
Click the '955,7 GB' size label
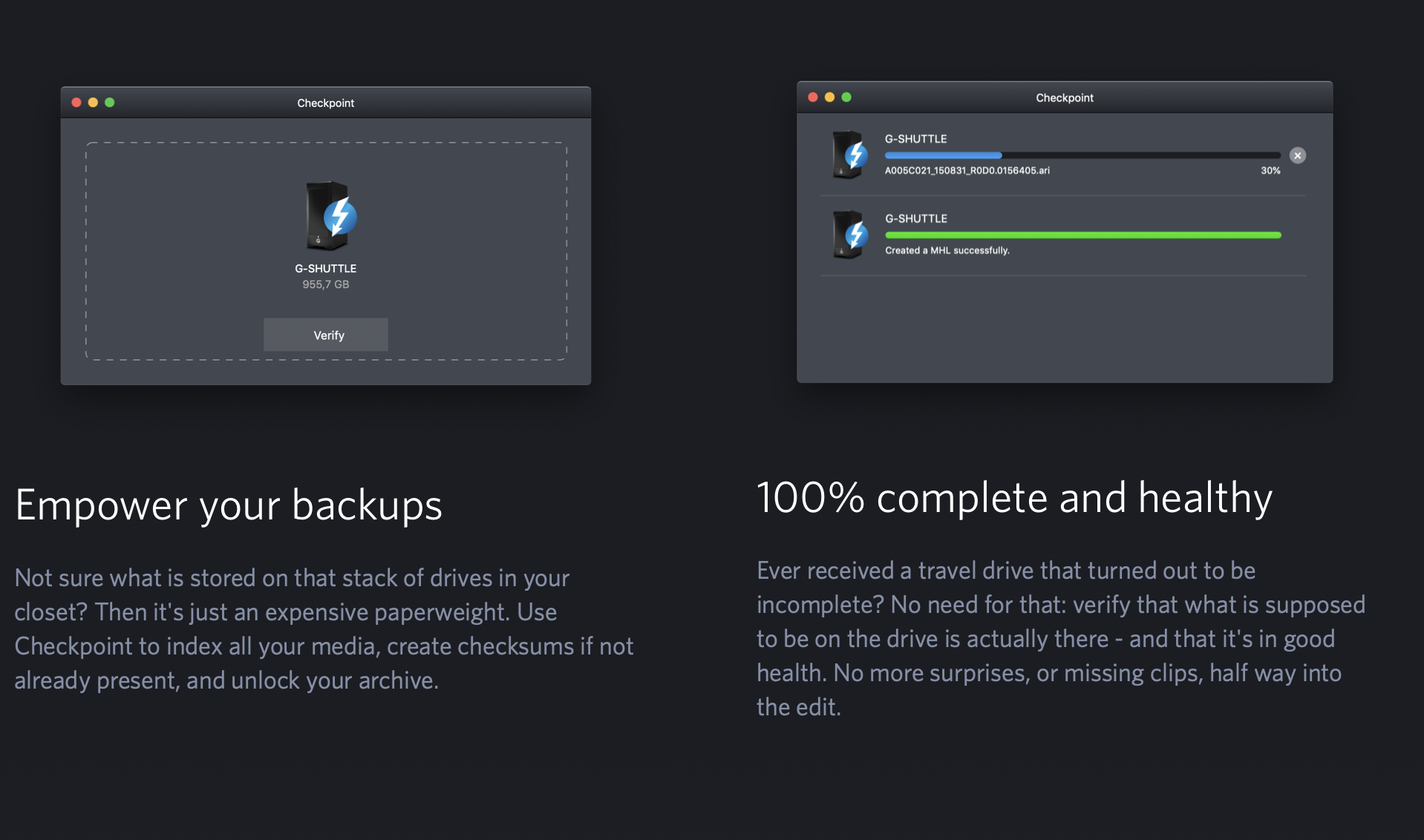325,284
